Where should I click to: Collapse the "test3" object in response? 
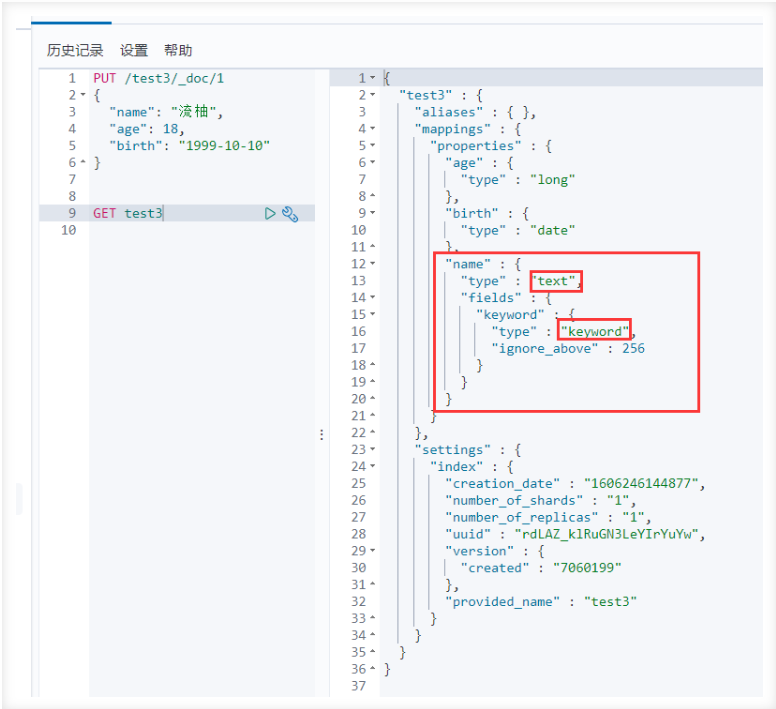pos(373,95)
